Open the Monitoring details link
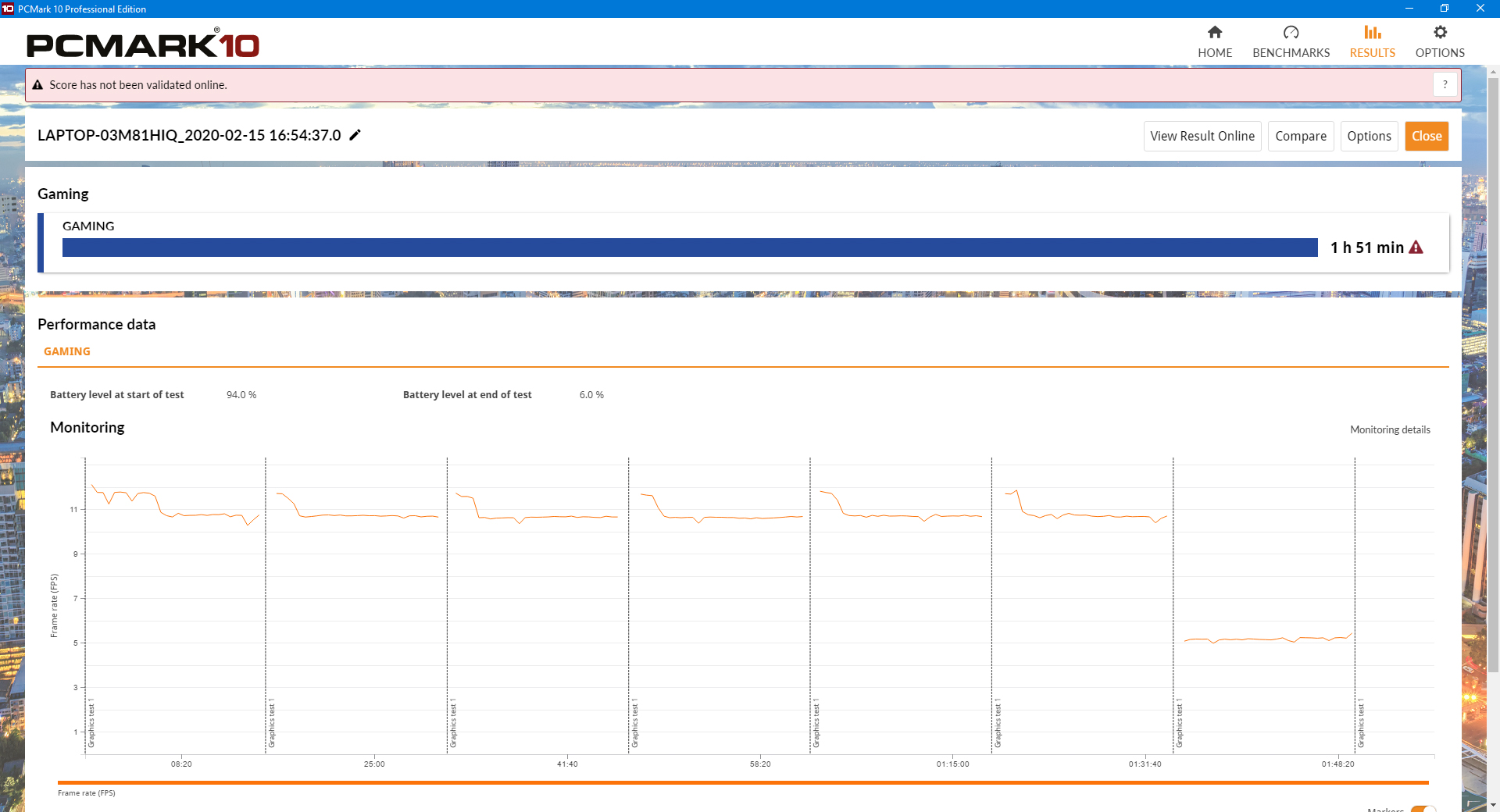 coord(1390,429)
